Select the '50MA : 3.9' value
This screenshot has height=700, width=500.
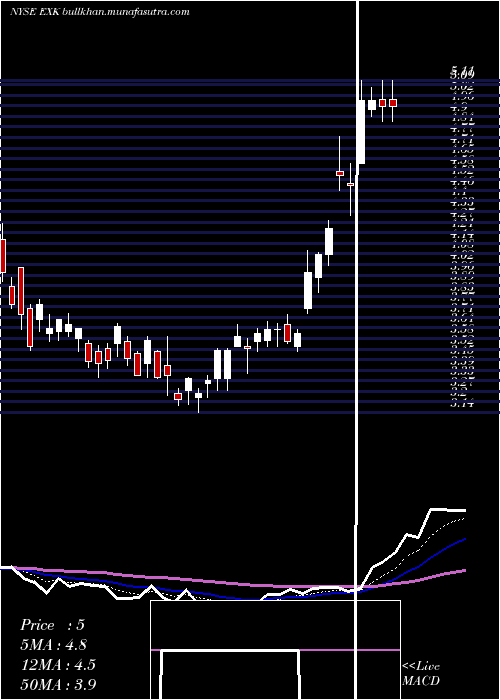(x=58, y=684)
